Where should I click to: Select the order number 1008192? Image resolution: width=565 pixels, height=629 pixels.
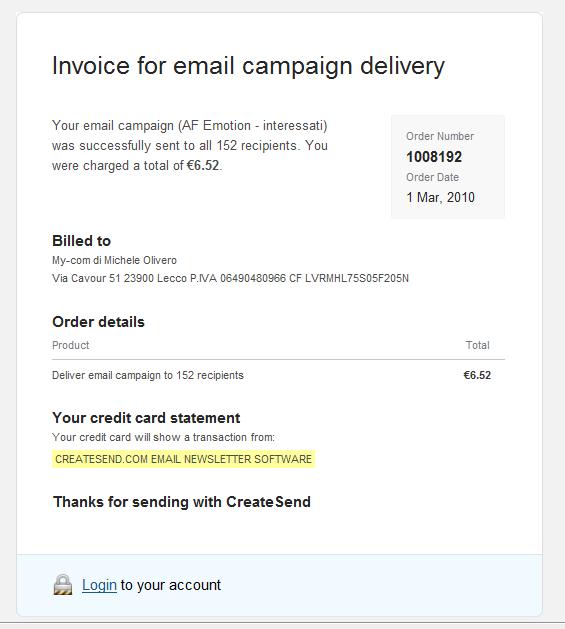click(434, 156)
